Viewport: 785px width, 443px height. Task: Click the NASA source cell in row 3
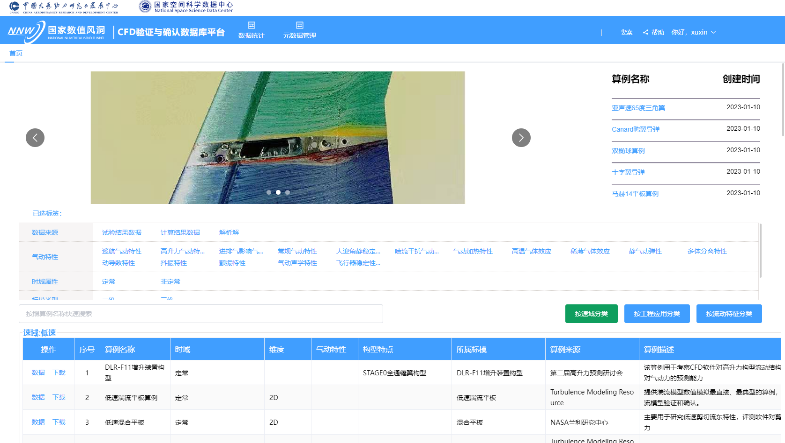point(579,422)
